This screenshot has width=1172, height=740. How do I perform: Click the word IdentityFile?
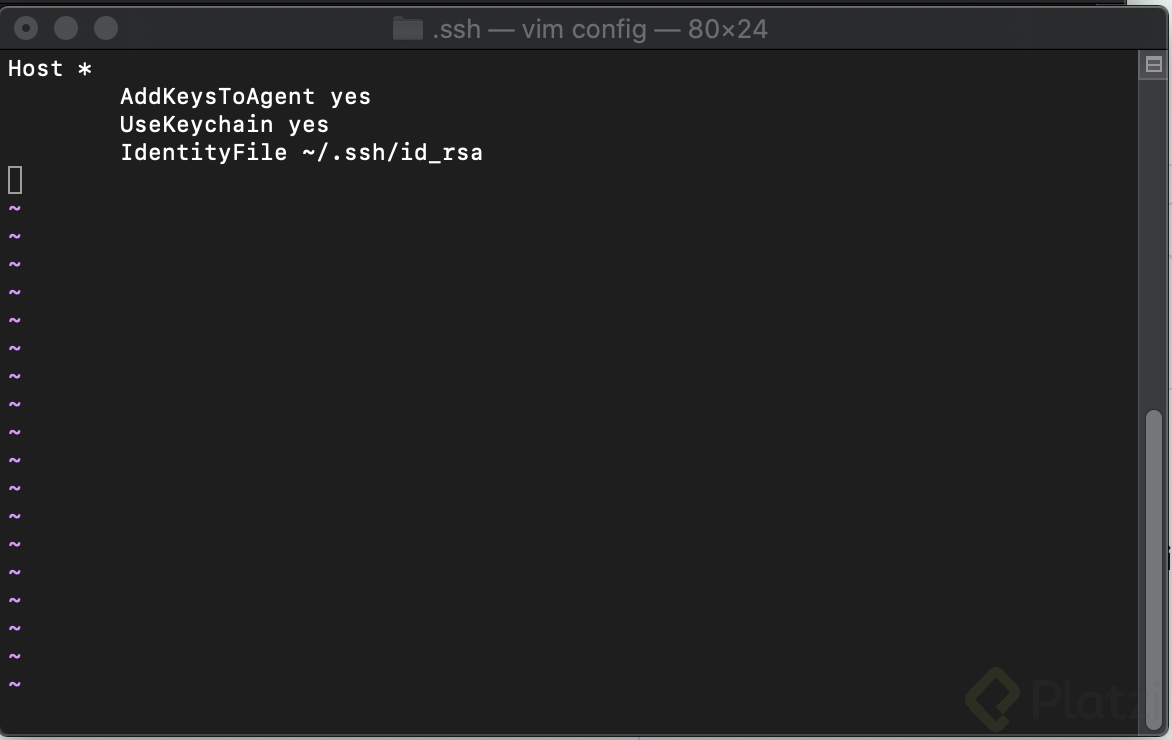[203, 152]
